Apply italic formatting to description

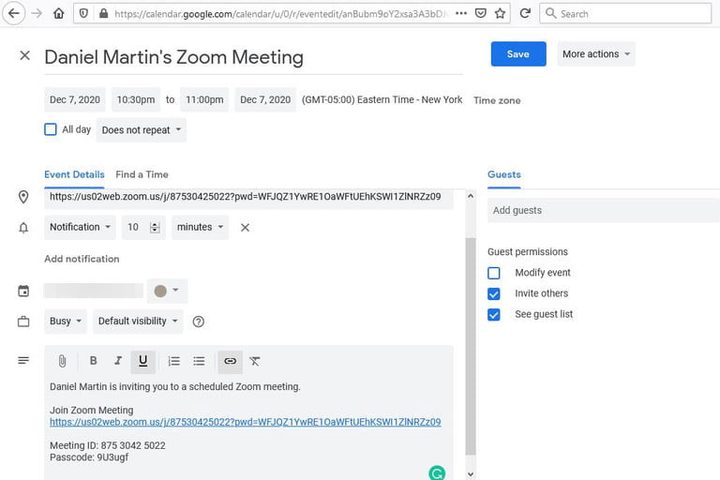pos(118,361)
